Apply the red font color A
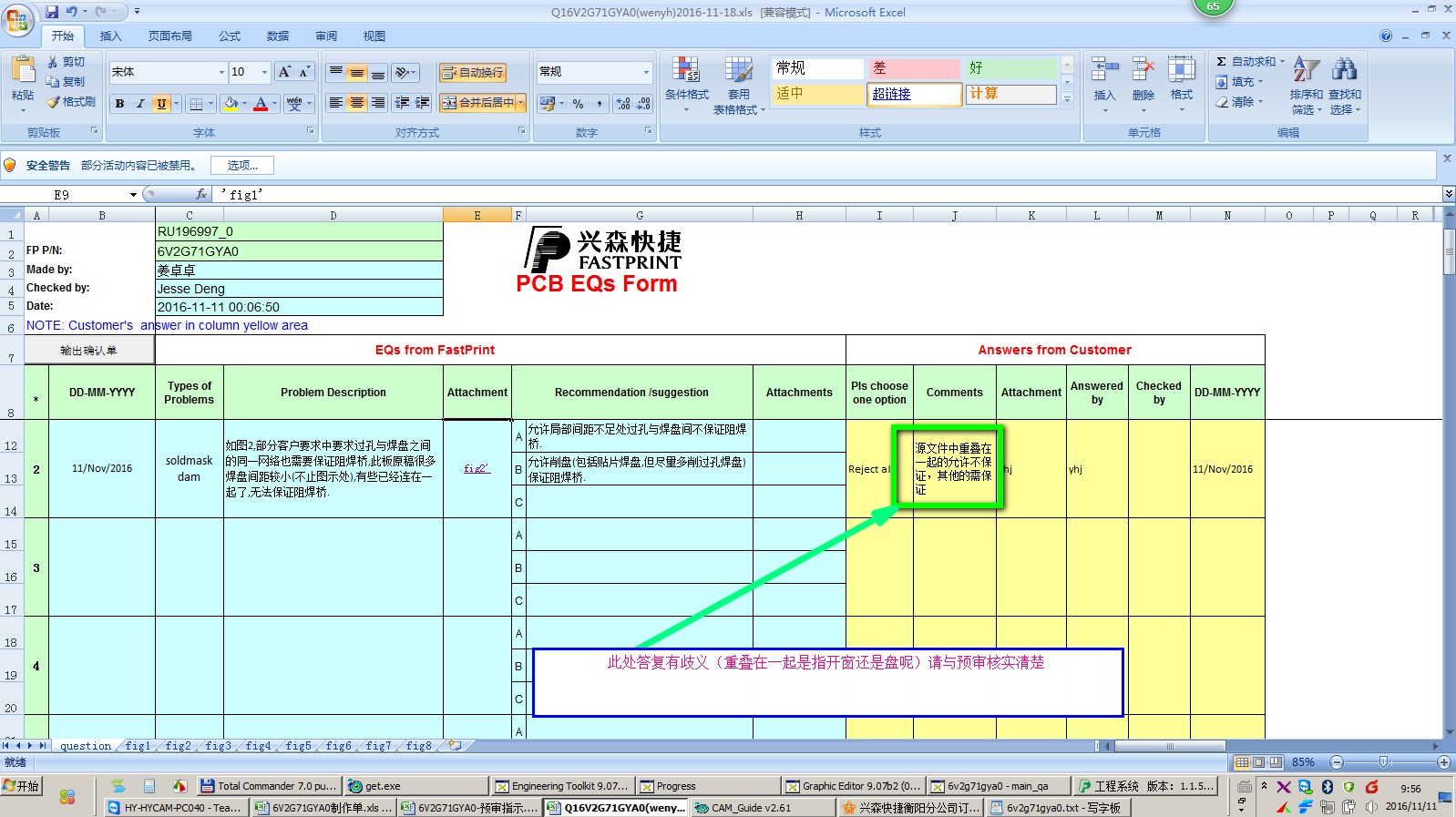The height and width of the screenshot is (817, 1456). 261,104
